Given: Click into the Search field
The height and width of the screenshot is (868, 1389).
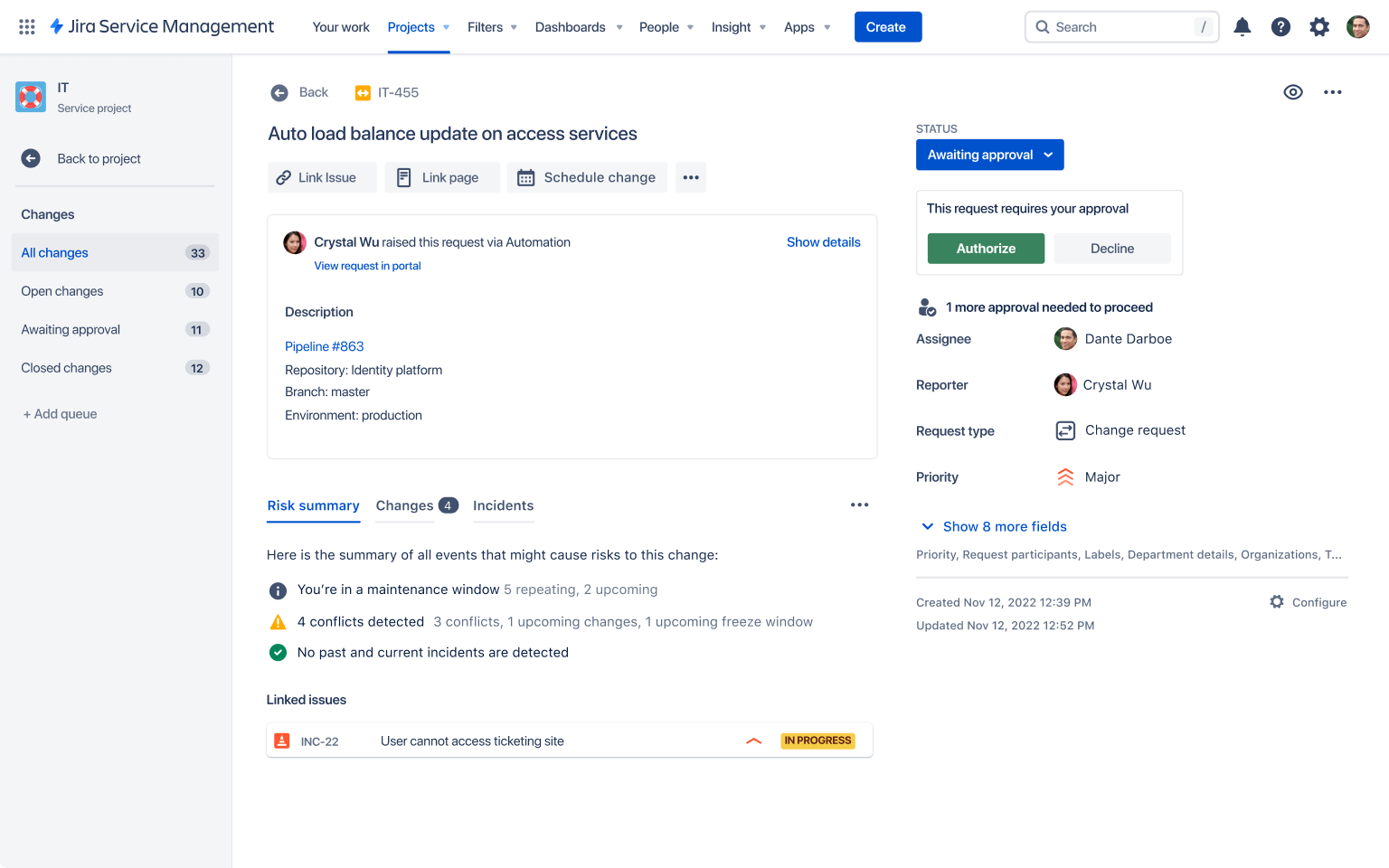Looking at the screenshot, I should click(1121, 27).
